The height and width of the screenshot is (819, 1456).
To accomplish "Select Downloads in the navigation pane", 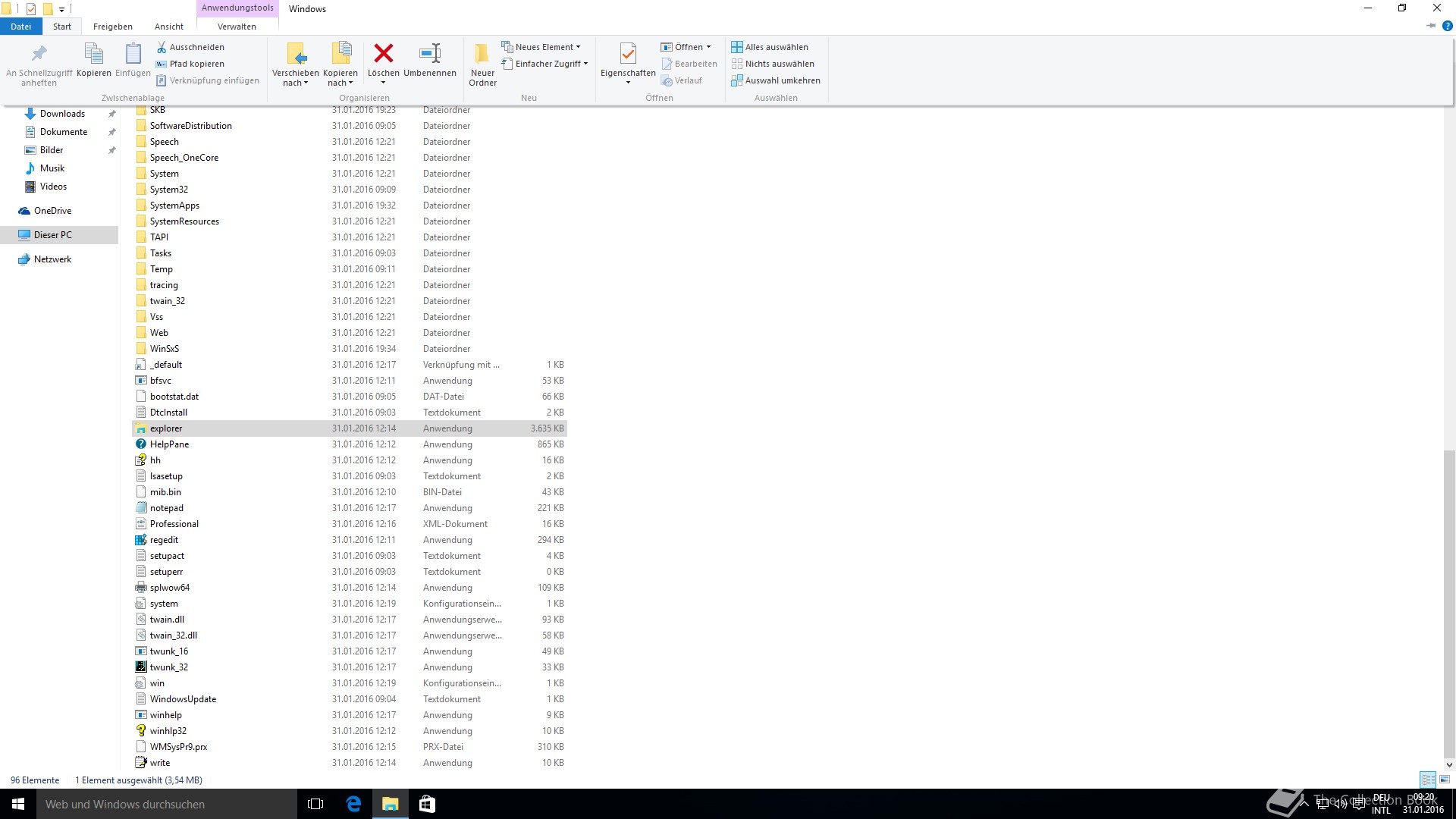I will [62, 114].
